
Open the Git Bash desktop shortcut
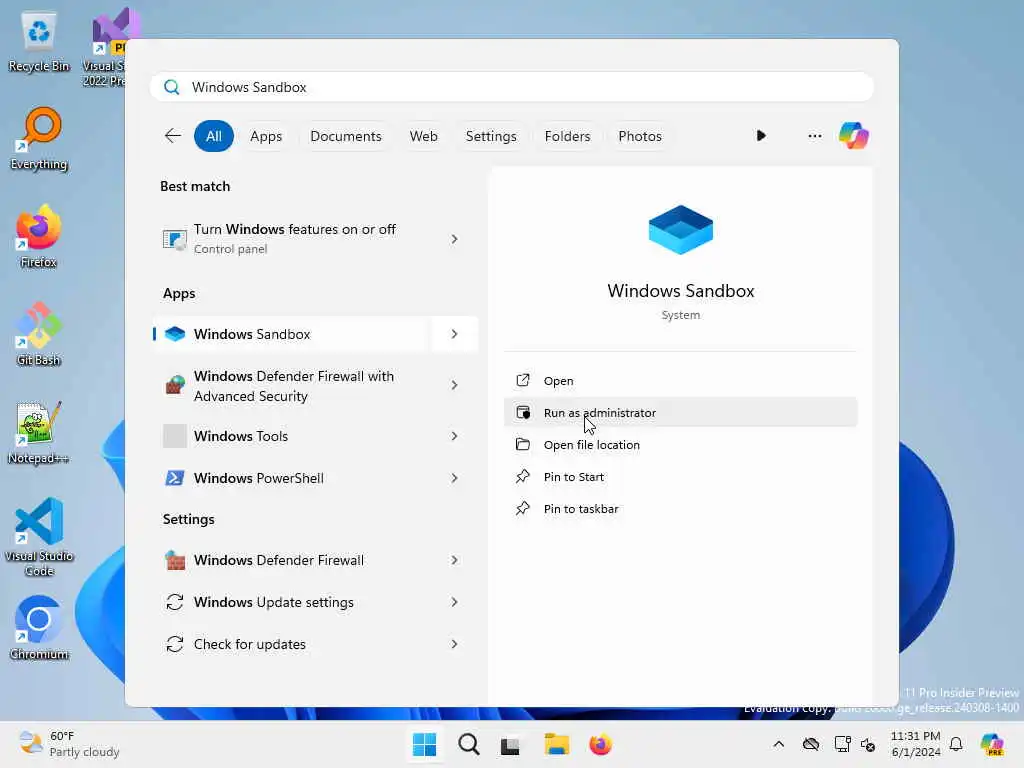tap(39, 334)
